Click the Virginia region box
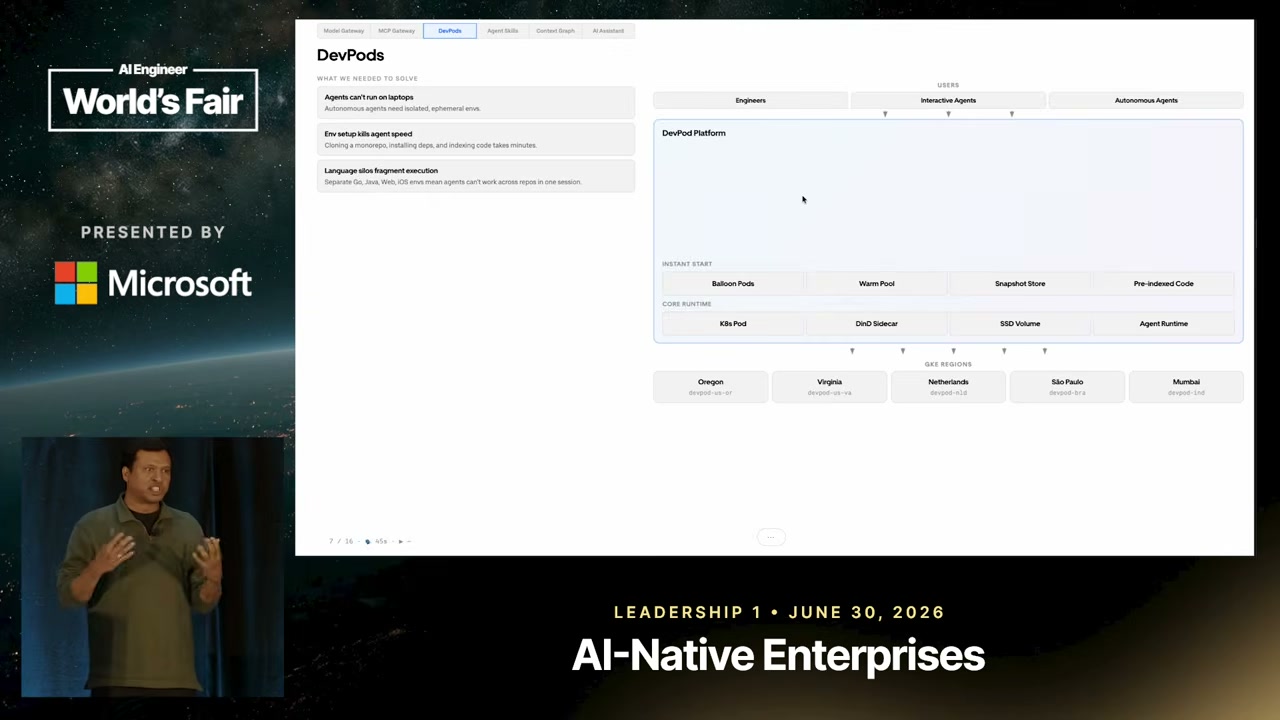The width and height of the screenshot is (1280, 720). point(829,387)
